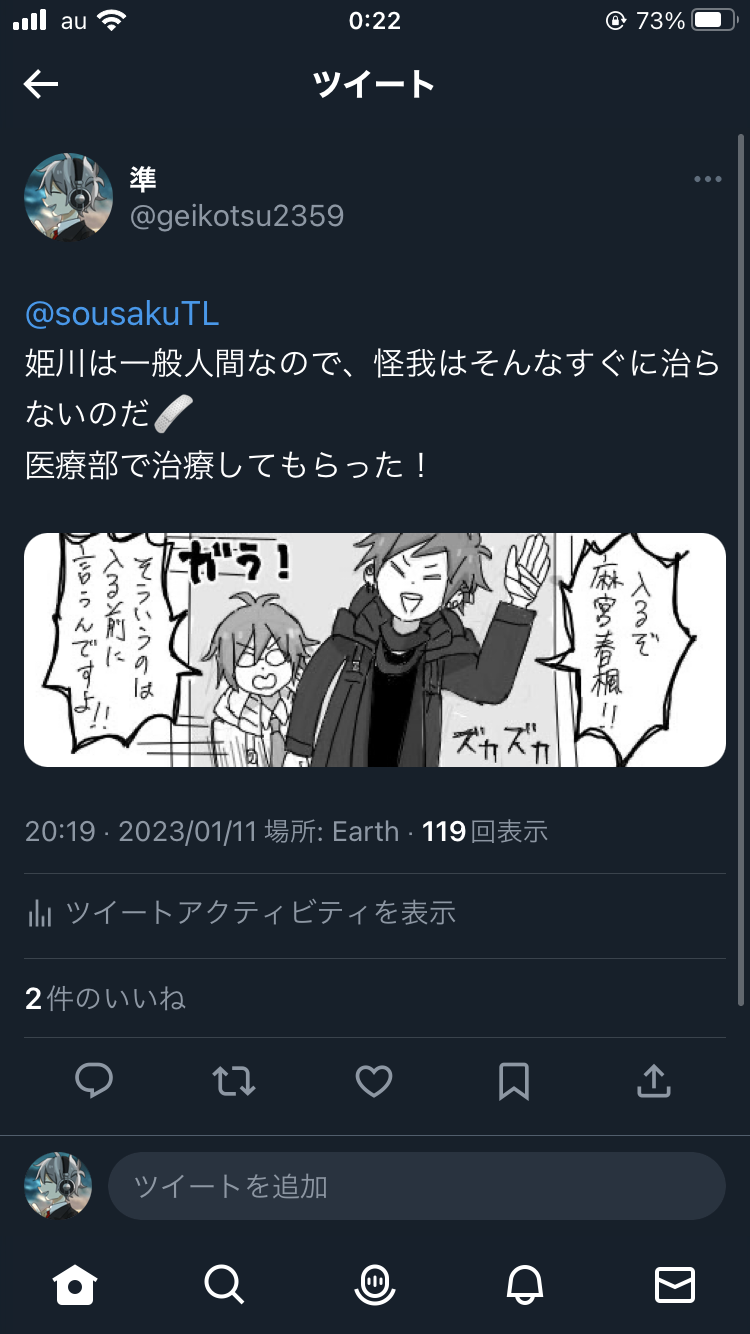Open Search tab magnifier icon
The image size is (750, 1334).
(224, 1284)
